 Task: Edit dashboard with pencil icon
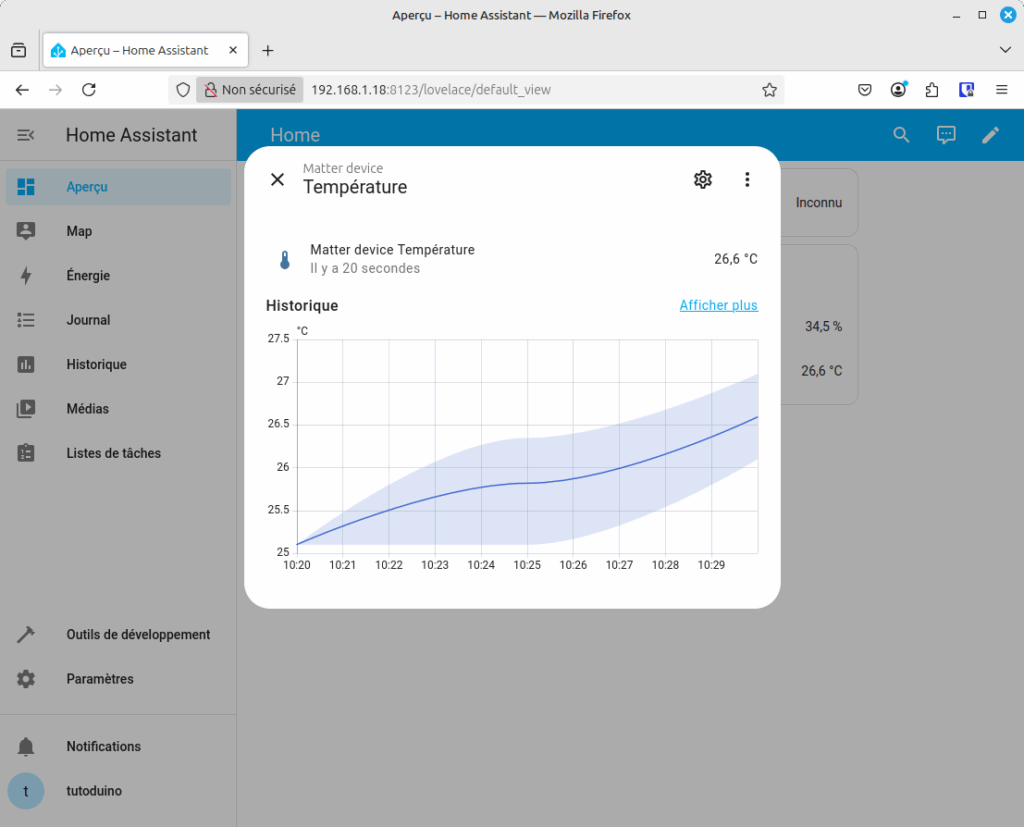991,135
